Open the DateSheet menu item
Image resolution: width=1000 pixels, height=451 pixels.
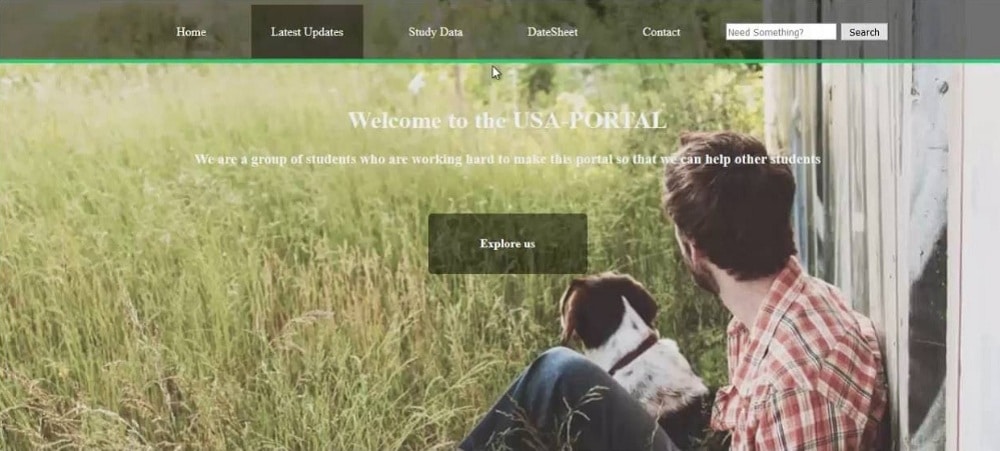click(552, 32)
